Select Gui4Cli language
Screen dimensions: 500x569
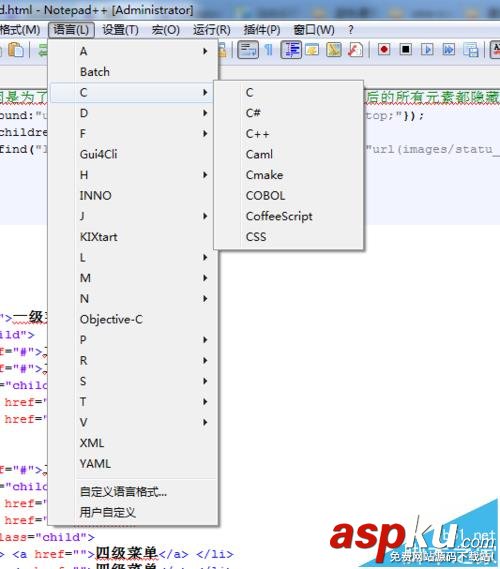click(x=133, y=154)
